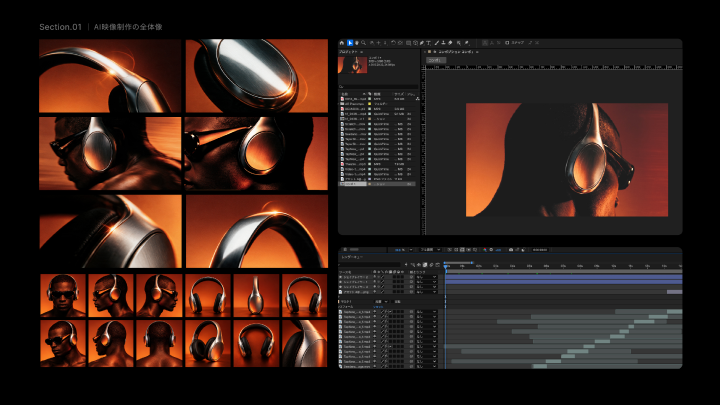Click the exposure value below the viewer
This screenshot has width=720, height=405.
tap(498, 250)
